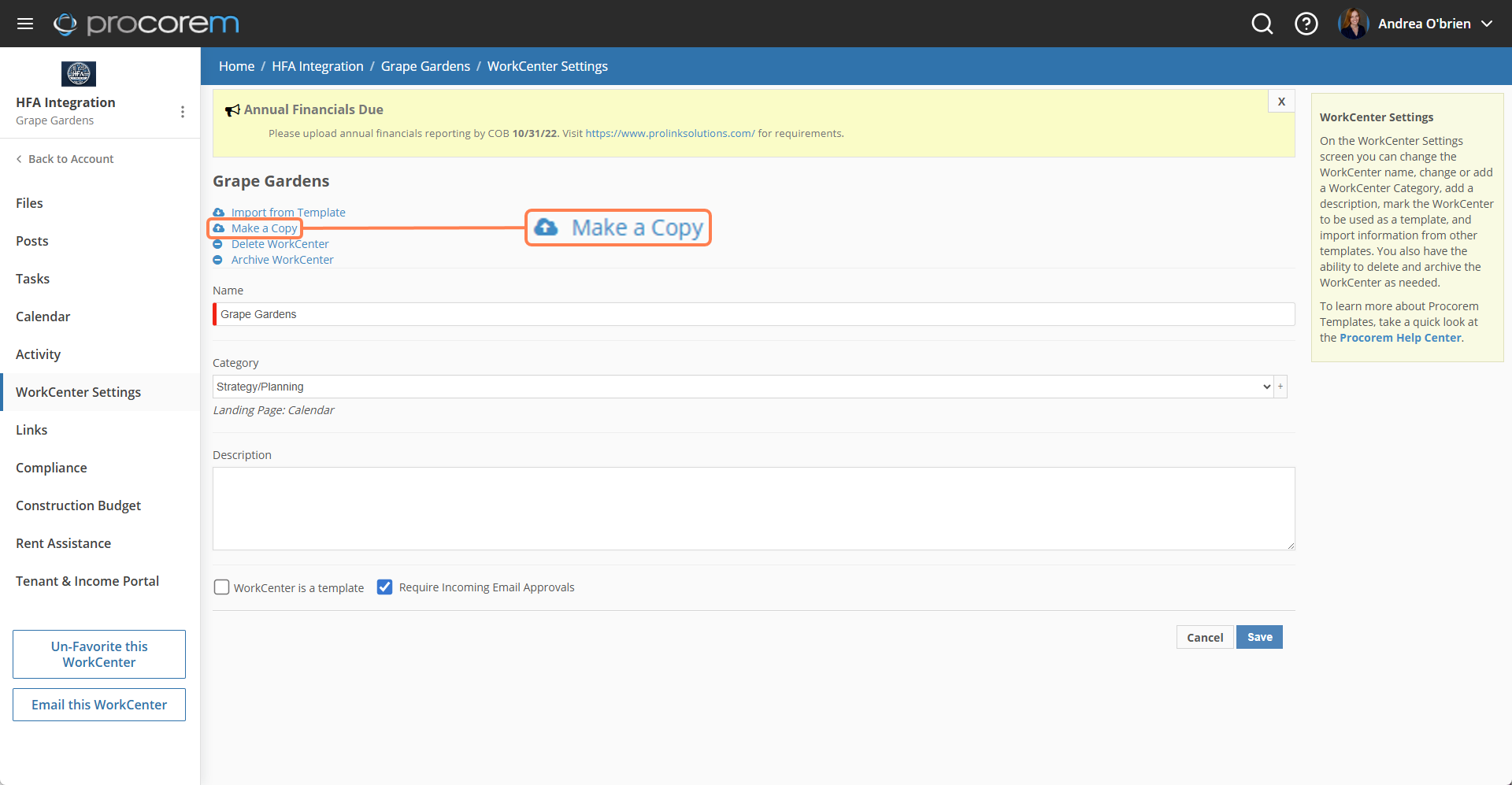Click the Import from Template link

[288, 213]
